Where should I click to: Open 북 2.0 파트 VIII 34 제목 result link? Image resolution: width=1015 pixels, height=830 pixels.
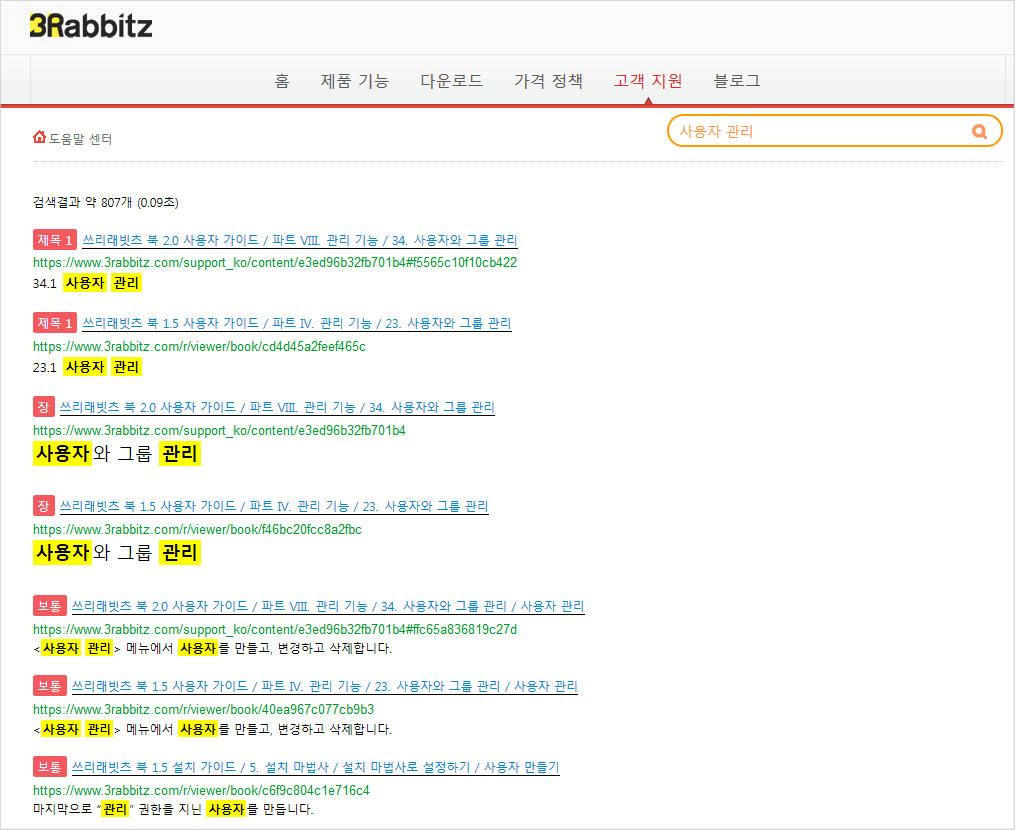point(300,240)
